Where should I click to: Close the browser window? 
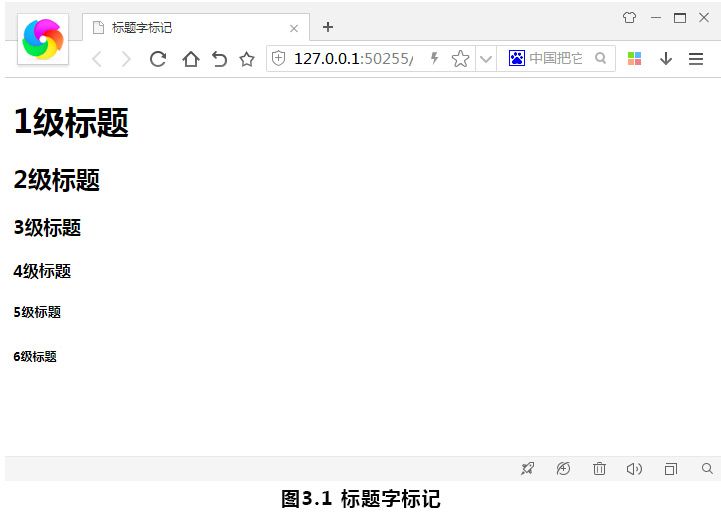[x=704, y=17]
